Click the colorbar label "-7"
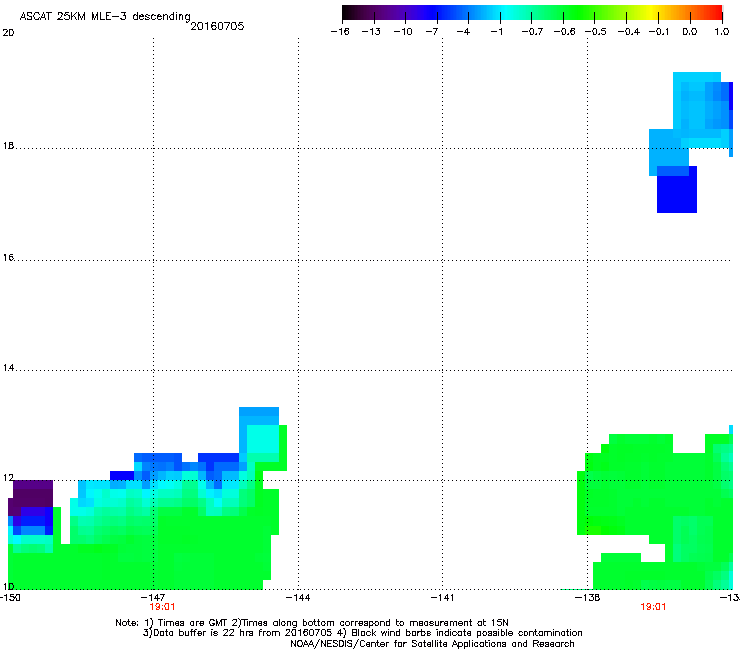Image resolution: width=740 pixels, height=650 pixels. [432, 32]
